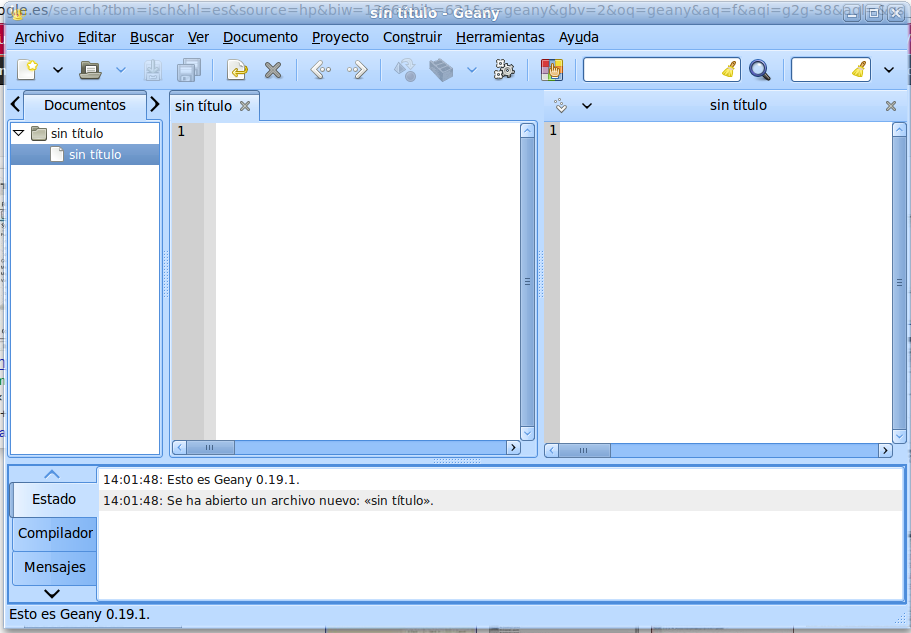Compile the current file

[405, 70]
